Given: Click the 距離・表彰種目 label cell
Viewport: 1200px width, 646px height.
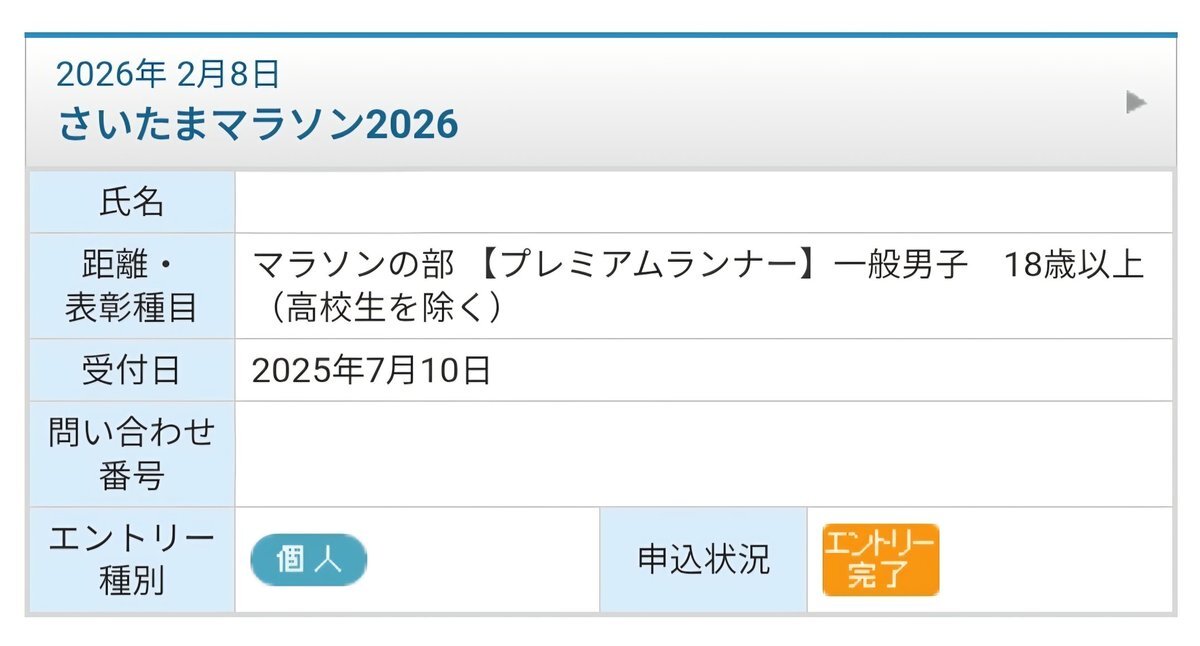Looking at the screenshot, I should [132, 286].
